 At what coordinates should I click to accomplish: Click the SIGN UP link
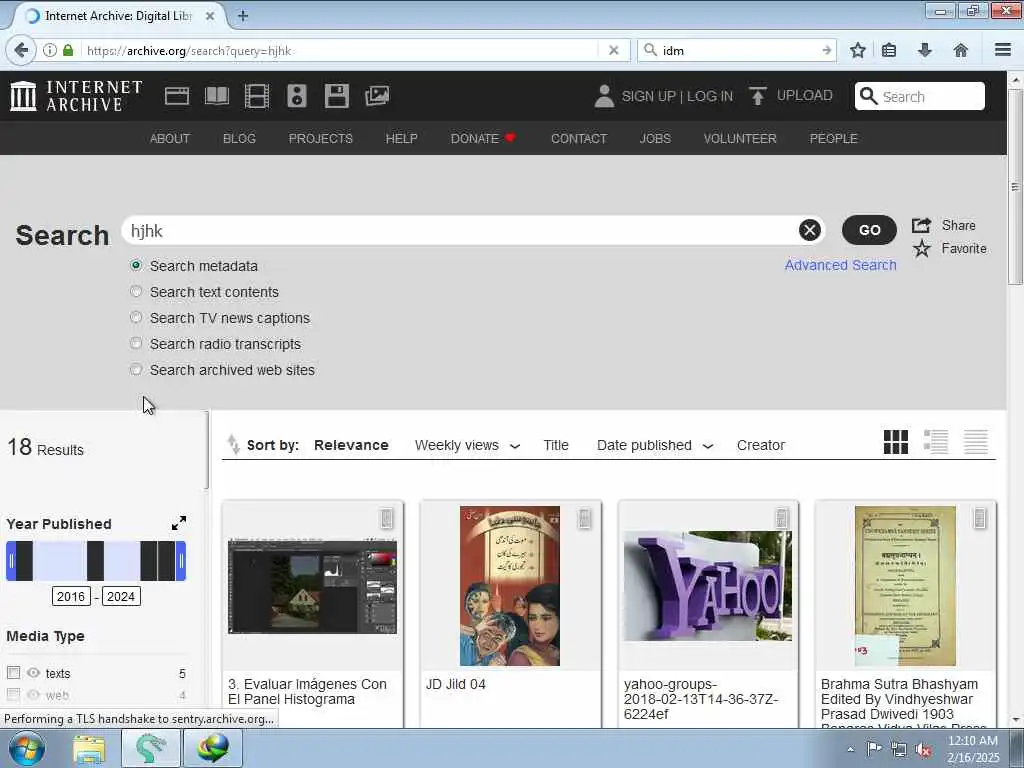[648, 96]
